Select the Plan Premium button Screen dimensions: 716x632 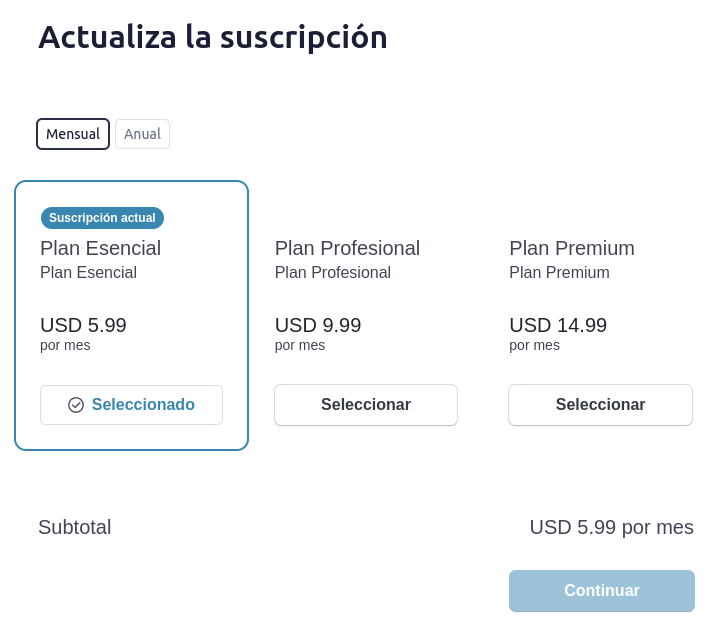point(600,405)
